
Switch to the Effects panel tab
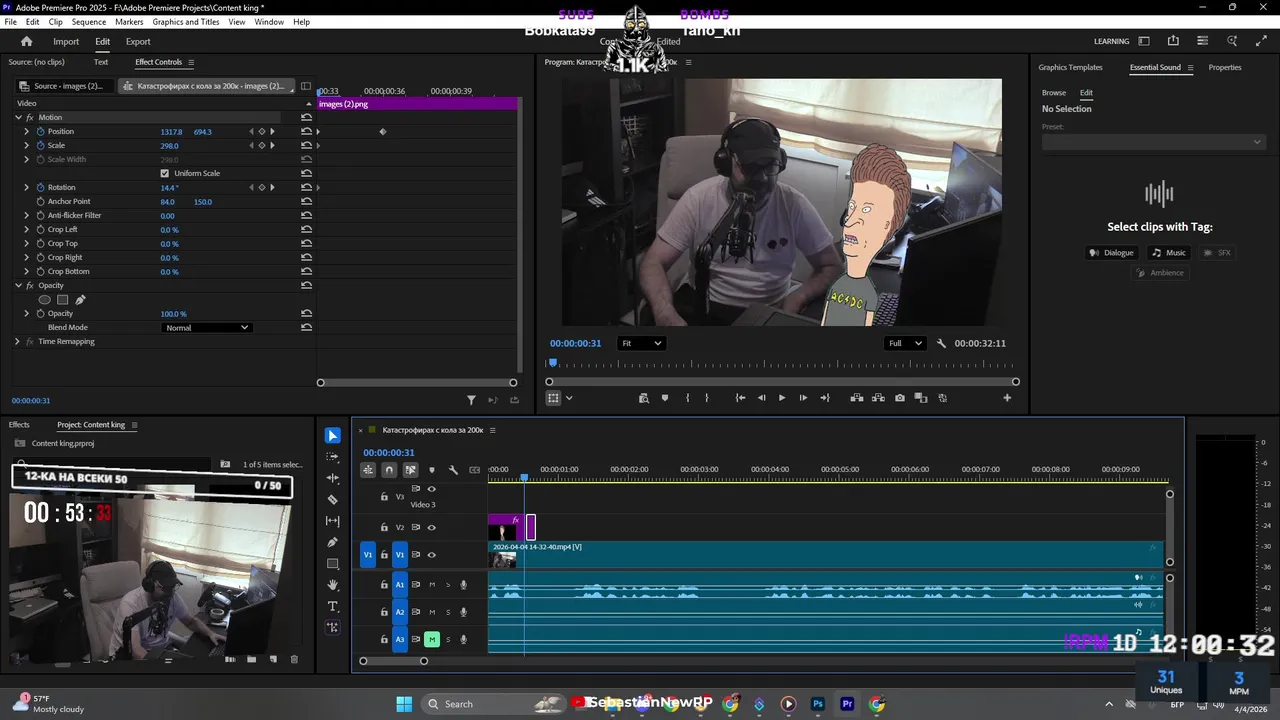click(x=19, y=425)
